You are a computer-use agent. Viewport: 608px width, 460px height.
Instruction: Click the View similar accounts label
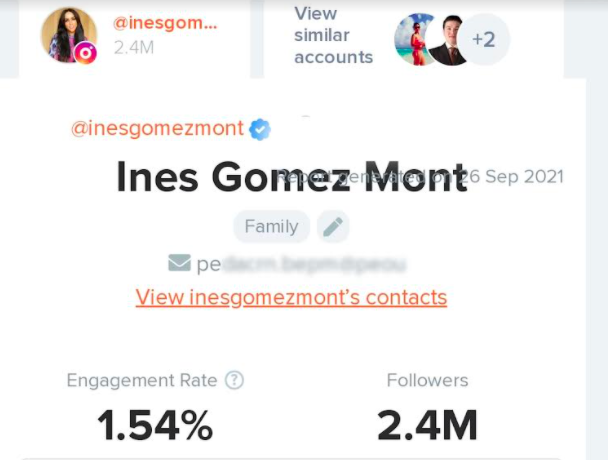pos(333,35)
